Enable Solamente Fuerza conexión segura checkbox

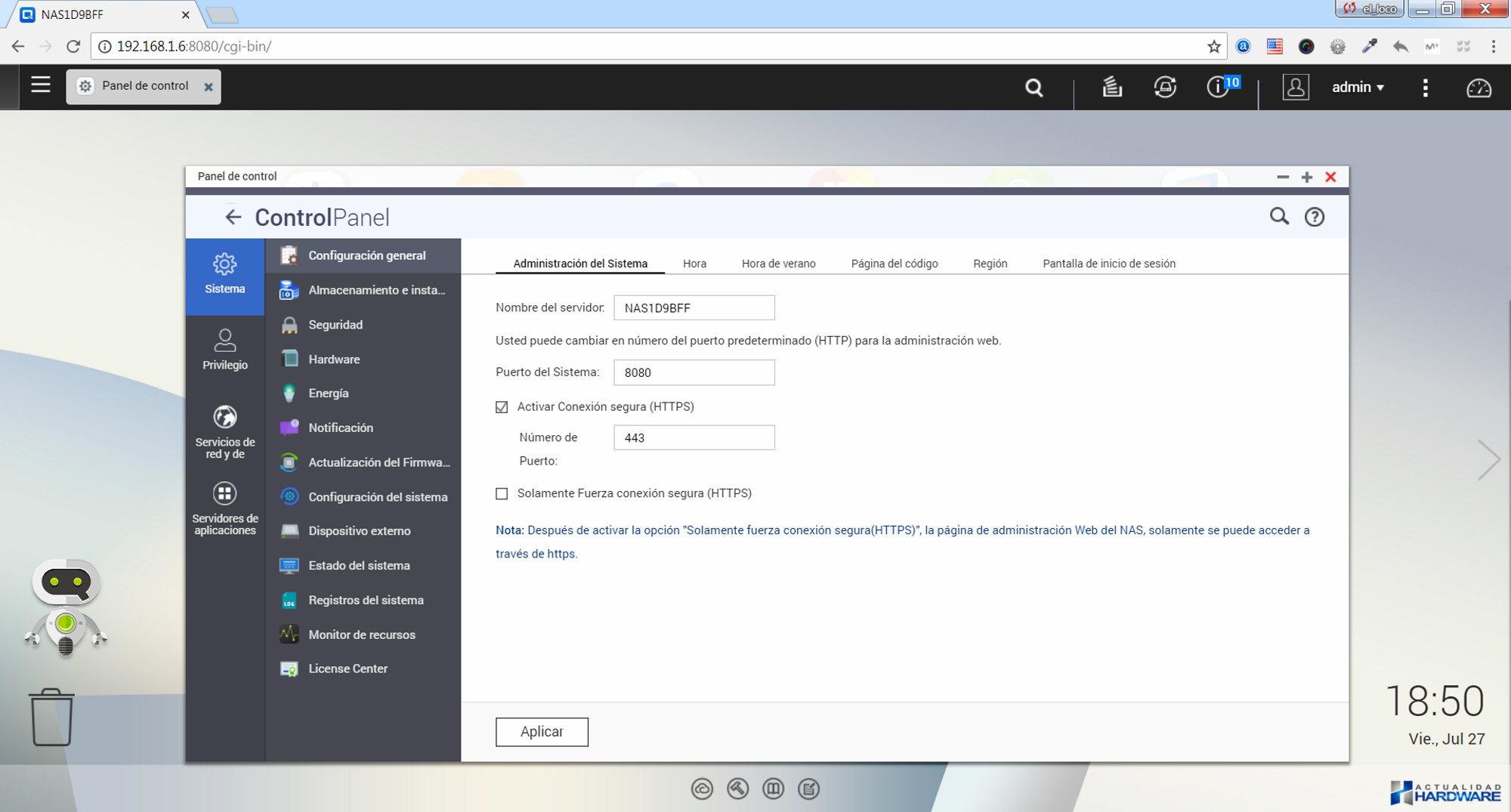[x=502, y=494]
